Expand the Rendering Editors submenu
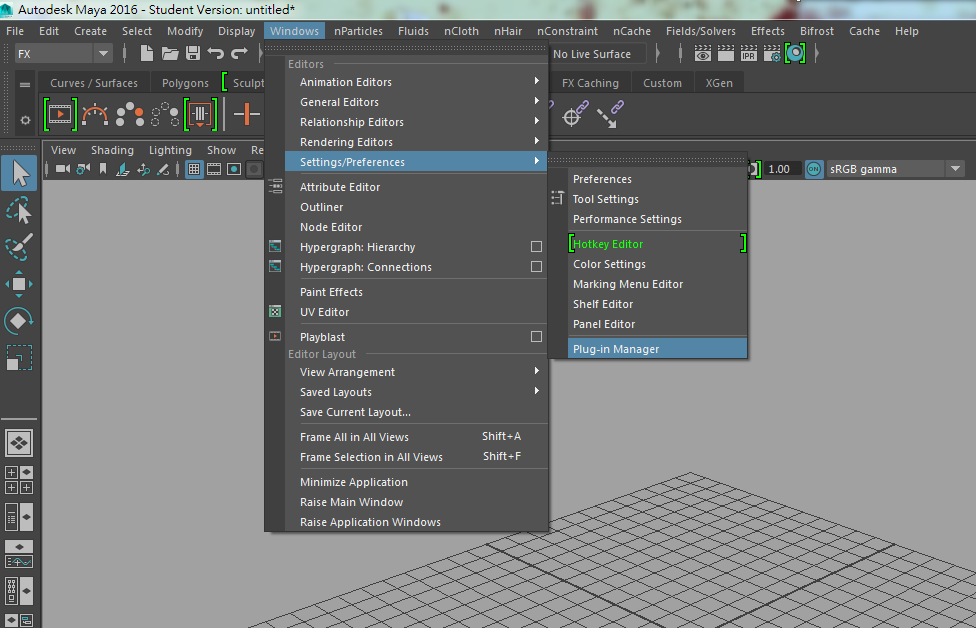Screen dimensions: 976x628 (x=416, y=141)
